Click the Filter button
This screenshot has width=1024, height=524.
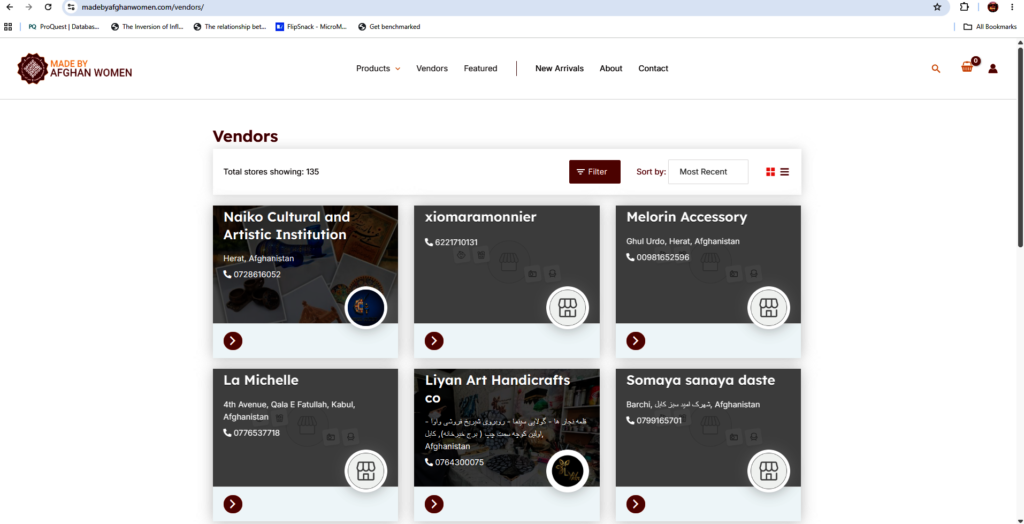(x=595, y=172)
